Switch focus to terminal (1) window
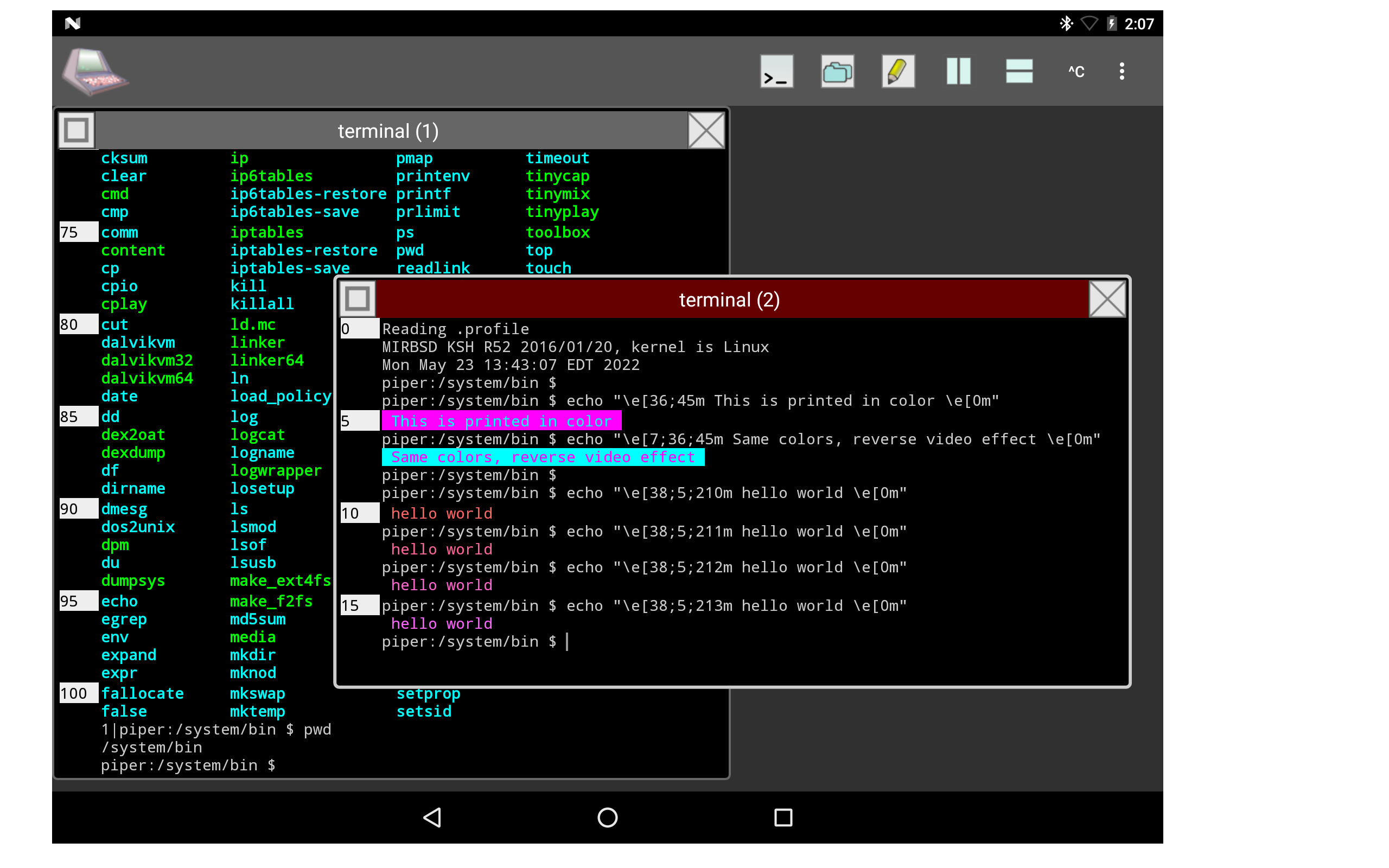 click(387, 130)
